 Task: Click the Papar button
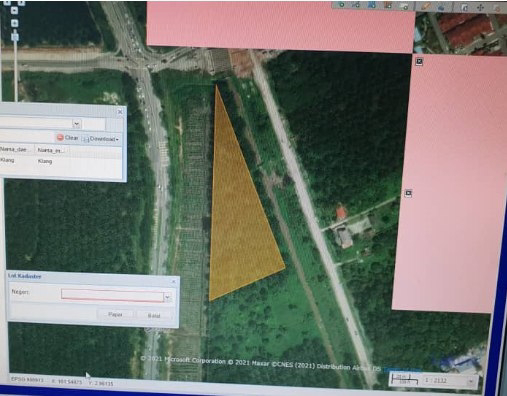pyautogui.click(x=115, y=314)
